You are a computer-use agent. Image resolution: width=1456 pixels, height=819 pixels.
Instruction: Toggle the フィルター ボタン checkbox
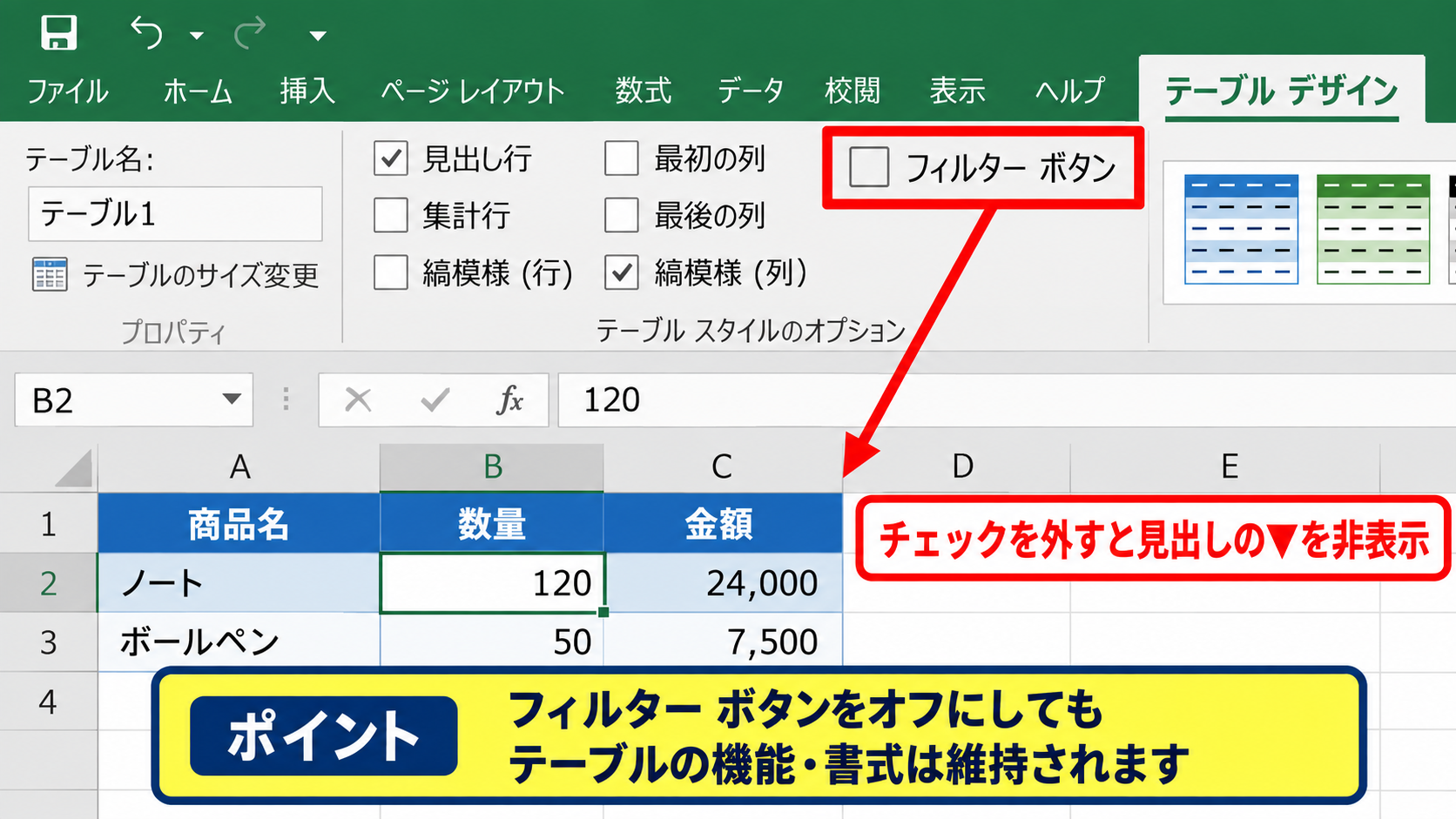pyautogui.click(x=869, y=167)
